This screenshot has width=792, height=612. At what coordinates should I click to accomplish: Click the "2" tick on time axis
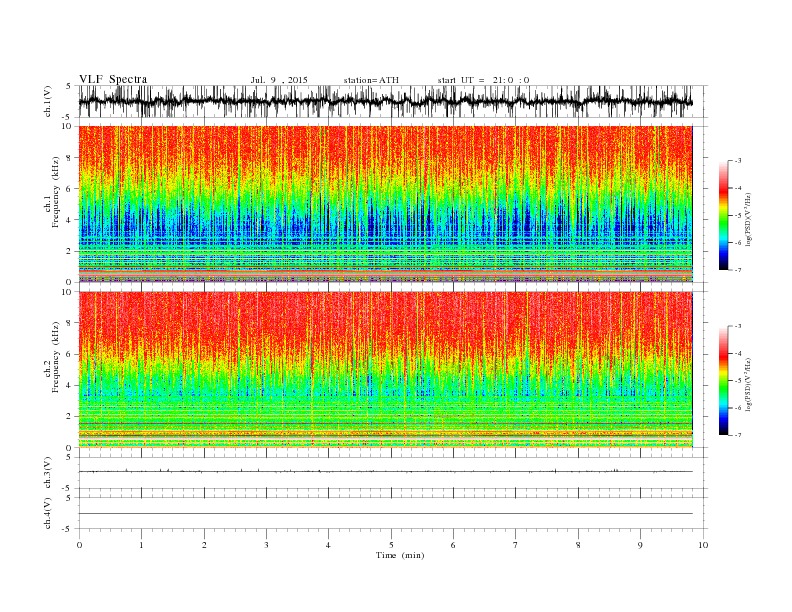coord(204,545)
